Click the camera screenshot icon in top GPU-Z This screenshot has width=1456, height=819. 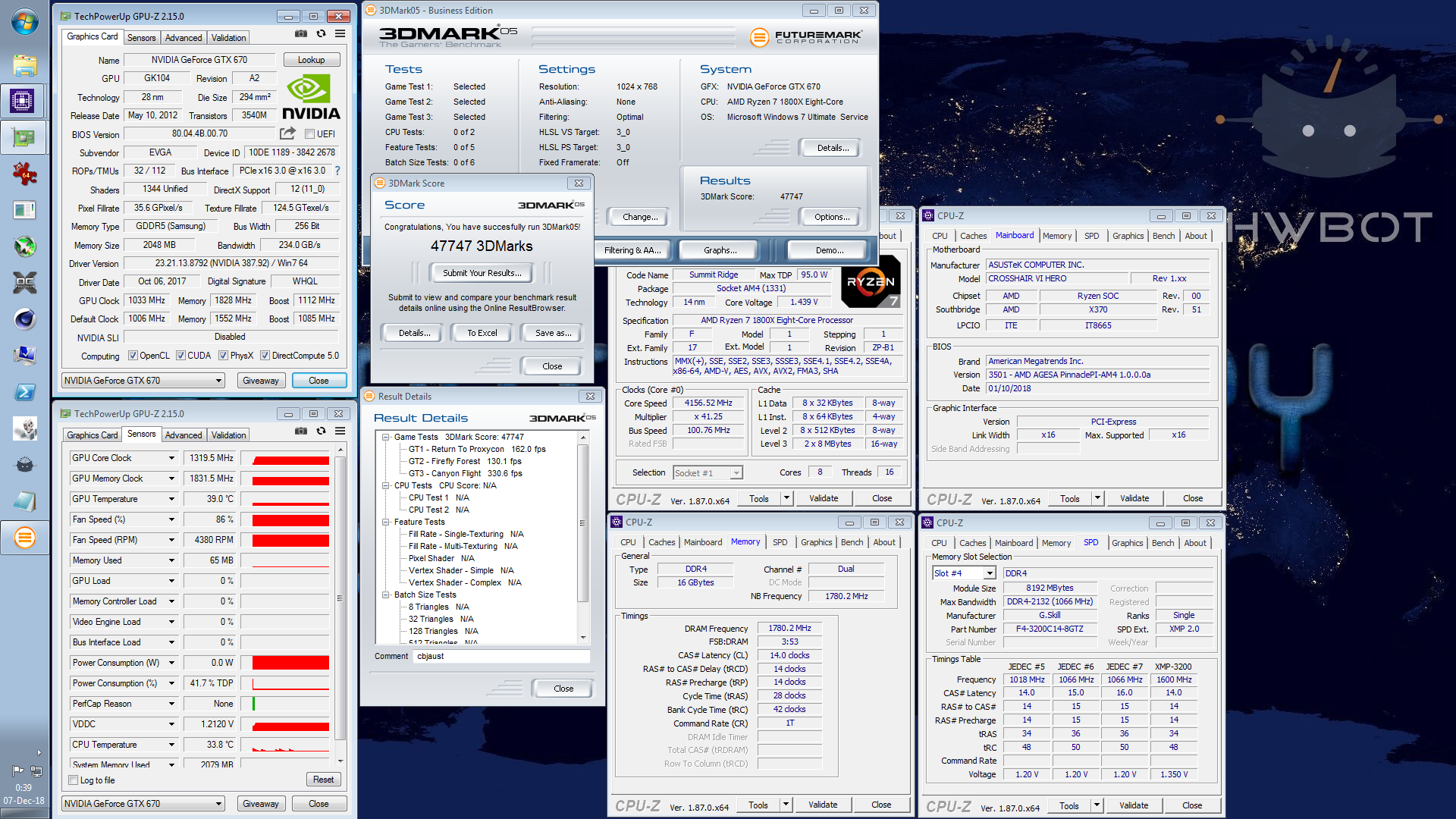click(x=301, y=34)
